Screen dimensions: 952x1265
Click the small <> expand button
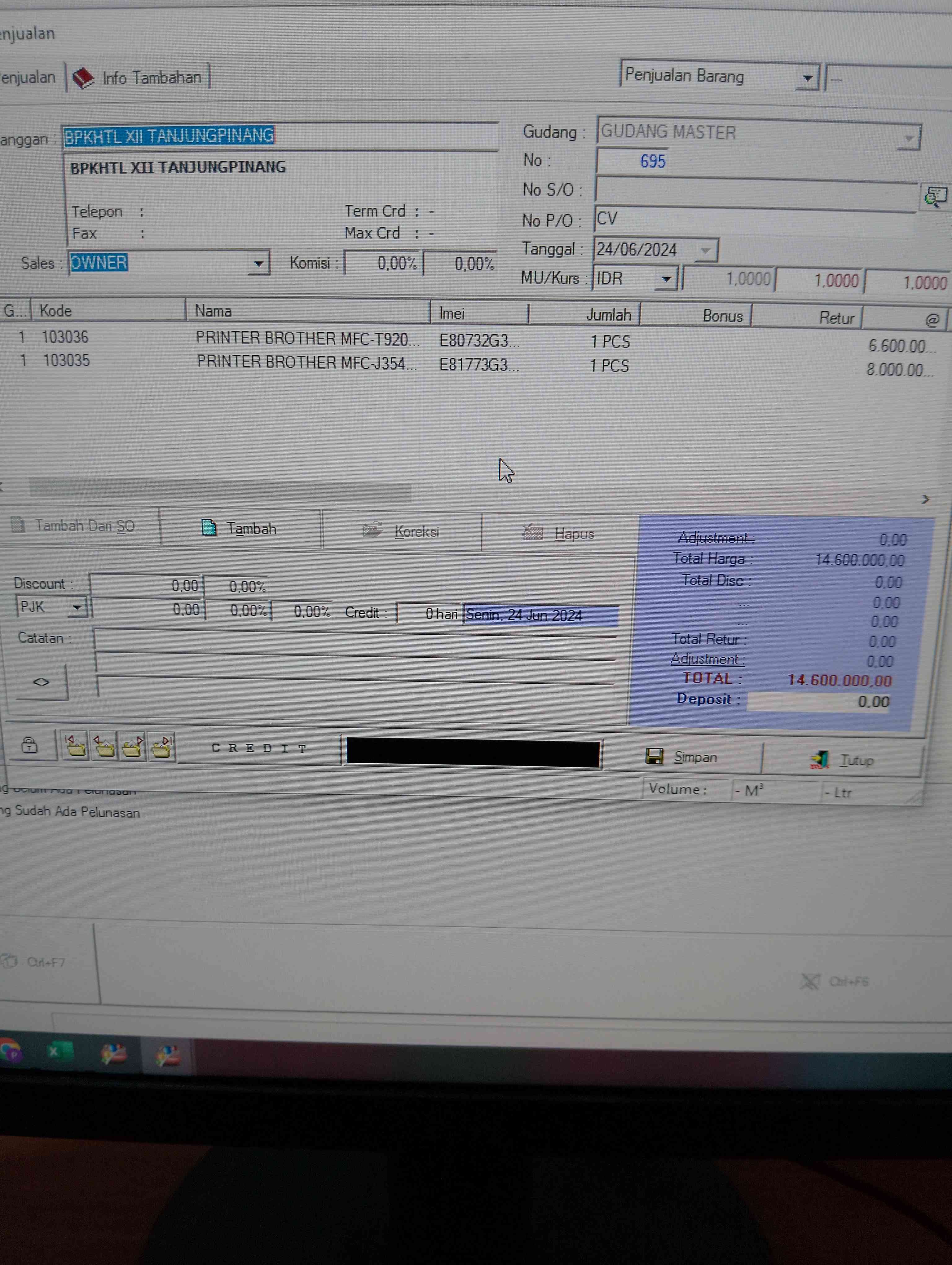click(41, 682)
